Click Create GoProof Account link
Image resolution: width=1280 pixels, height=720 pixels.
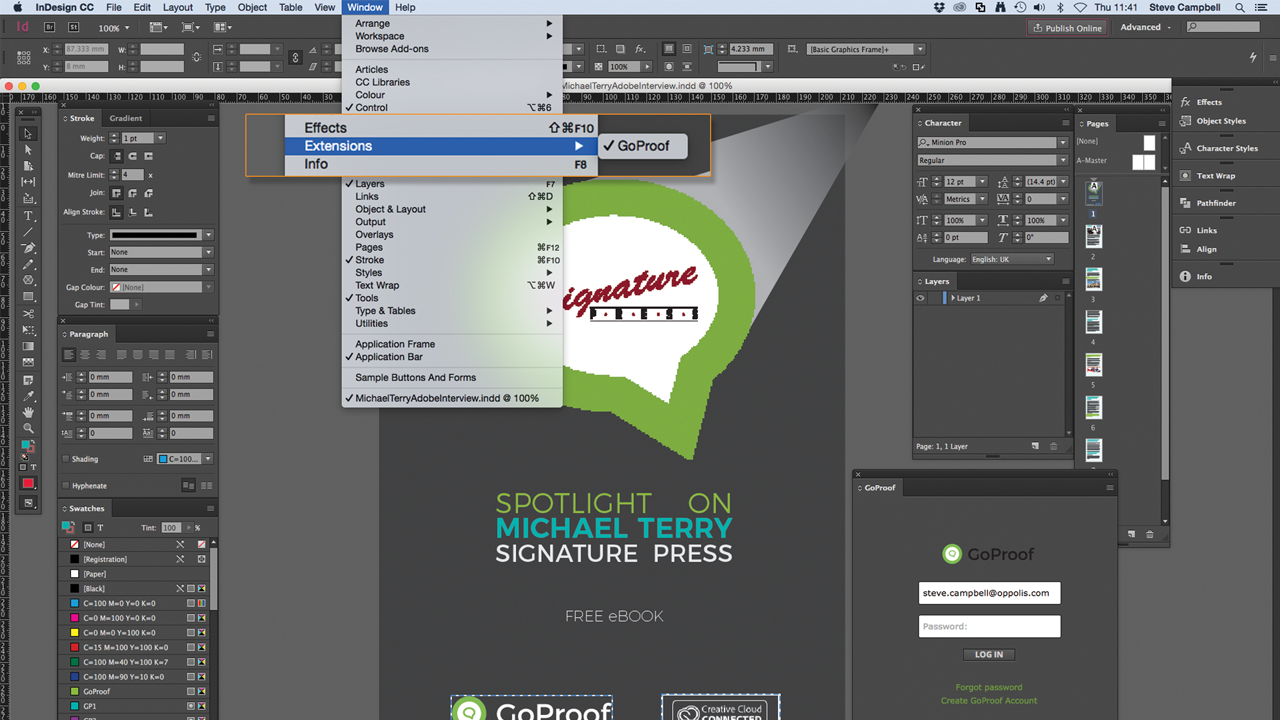point(989,700)
